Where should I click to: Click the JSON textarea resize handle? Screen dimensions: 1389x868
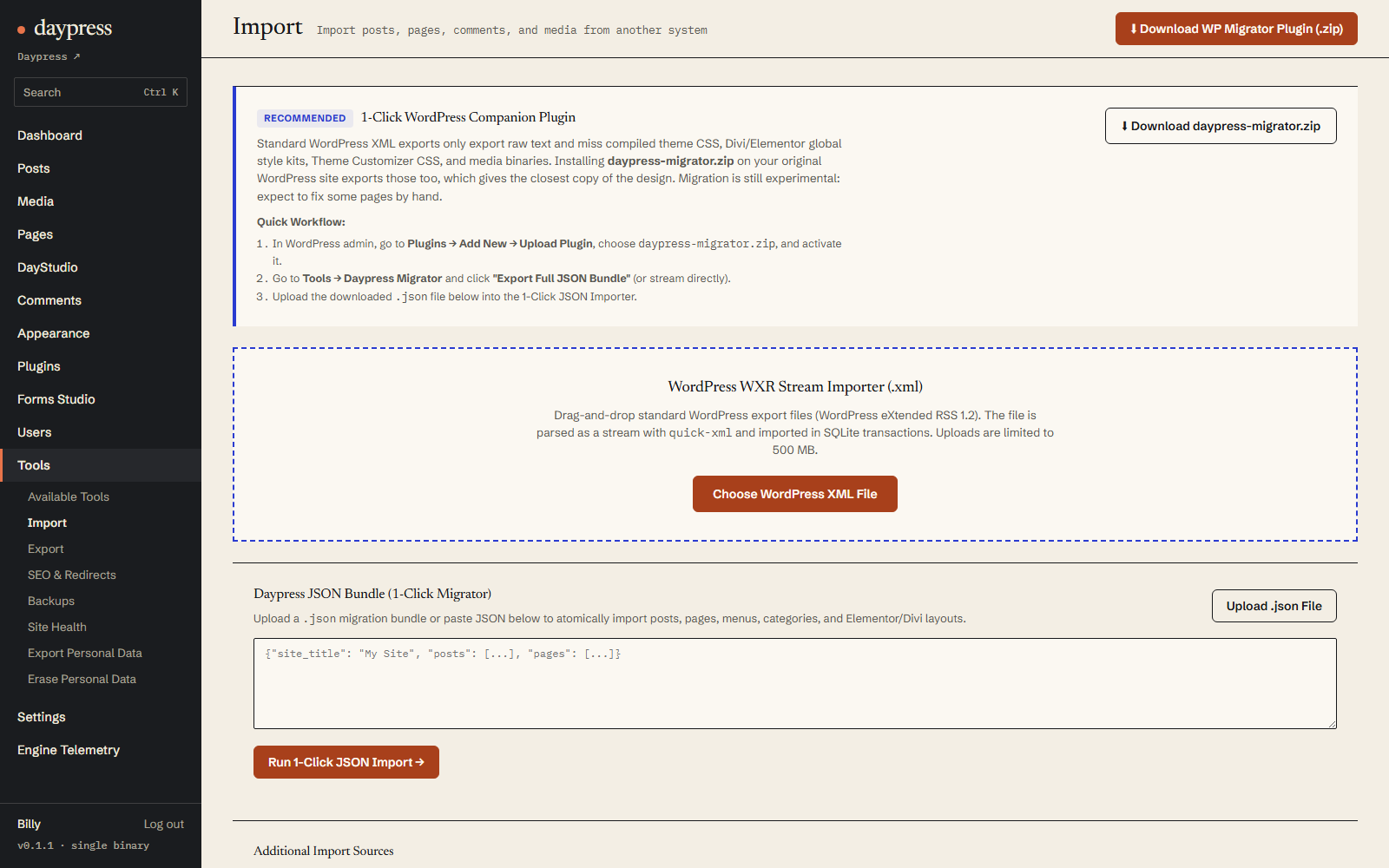pos(1331,723)
